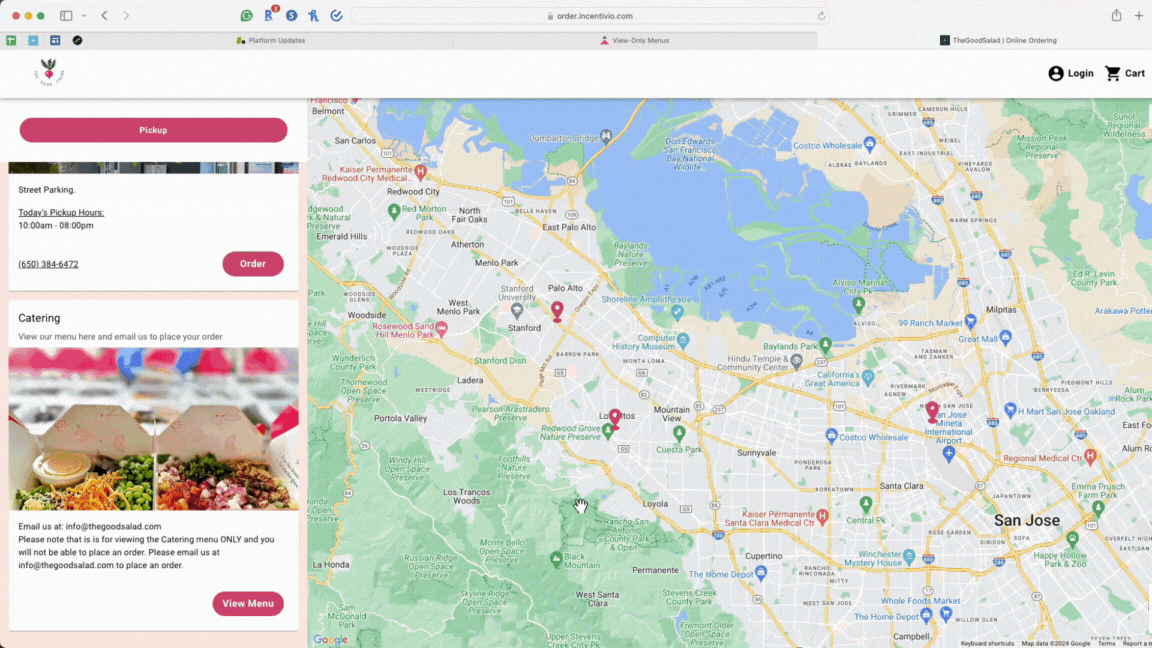Open the Grammarly extension icon
This screenshot has width=1152, height=648.
[x=247, y=15]
